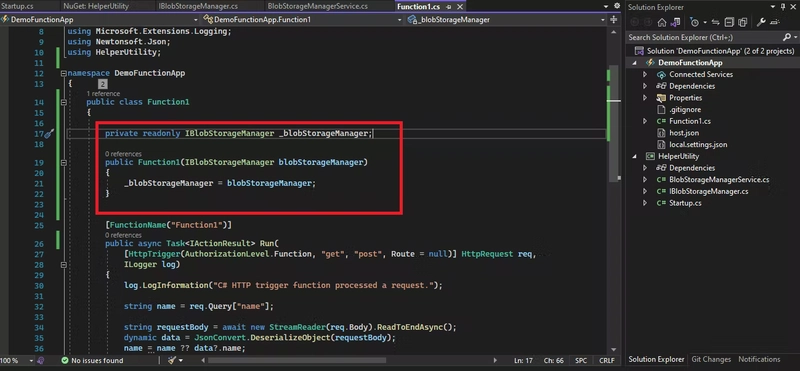This screenshot has height=371, width=800.
Task: Click the search magnifier in Solution Explorer
Action: click(x=786, y=37)
